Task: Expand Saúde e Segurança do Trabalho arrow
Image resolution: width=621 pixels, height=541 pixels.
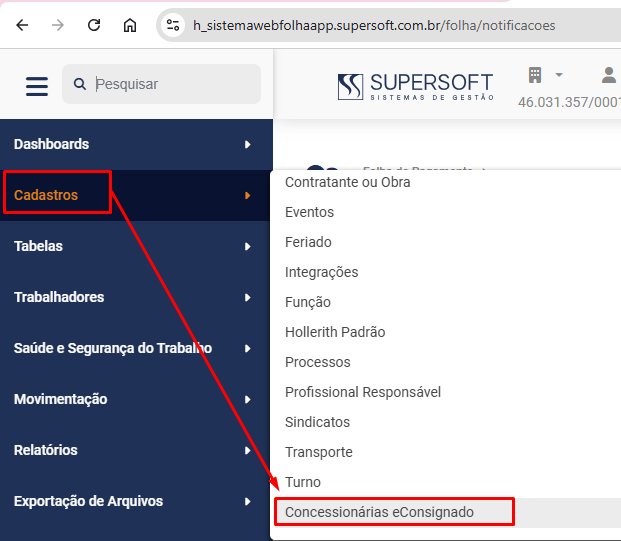Action: click(x=248, y=349)
